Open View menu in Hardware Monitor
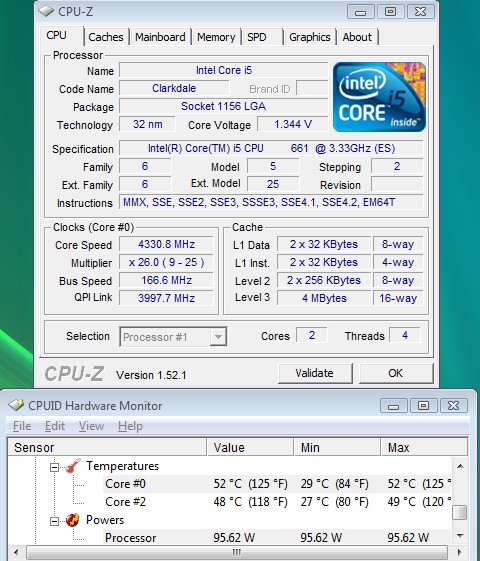This screenshot has width=480, height=561. click(91, 426)
